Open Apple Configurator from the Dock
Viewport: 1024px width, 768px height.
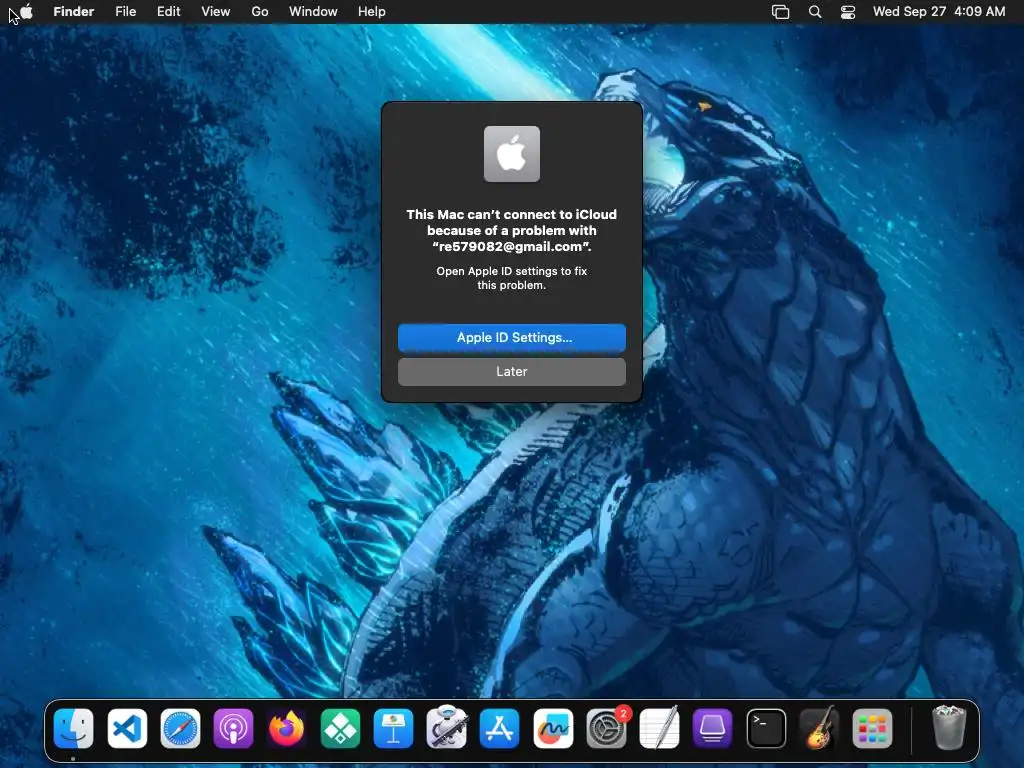712,728
